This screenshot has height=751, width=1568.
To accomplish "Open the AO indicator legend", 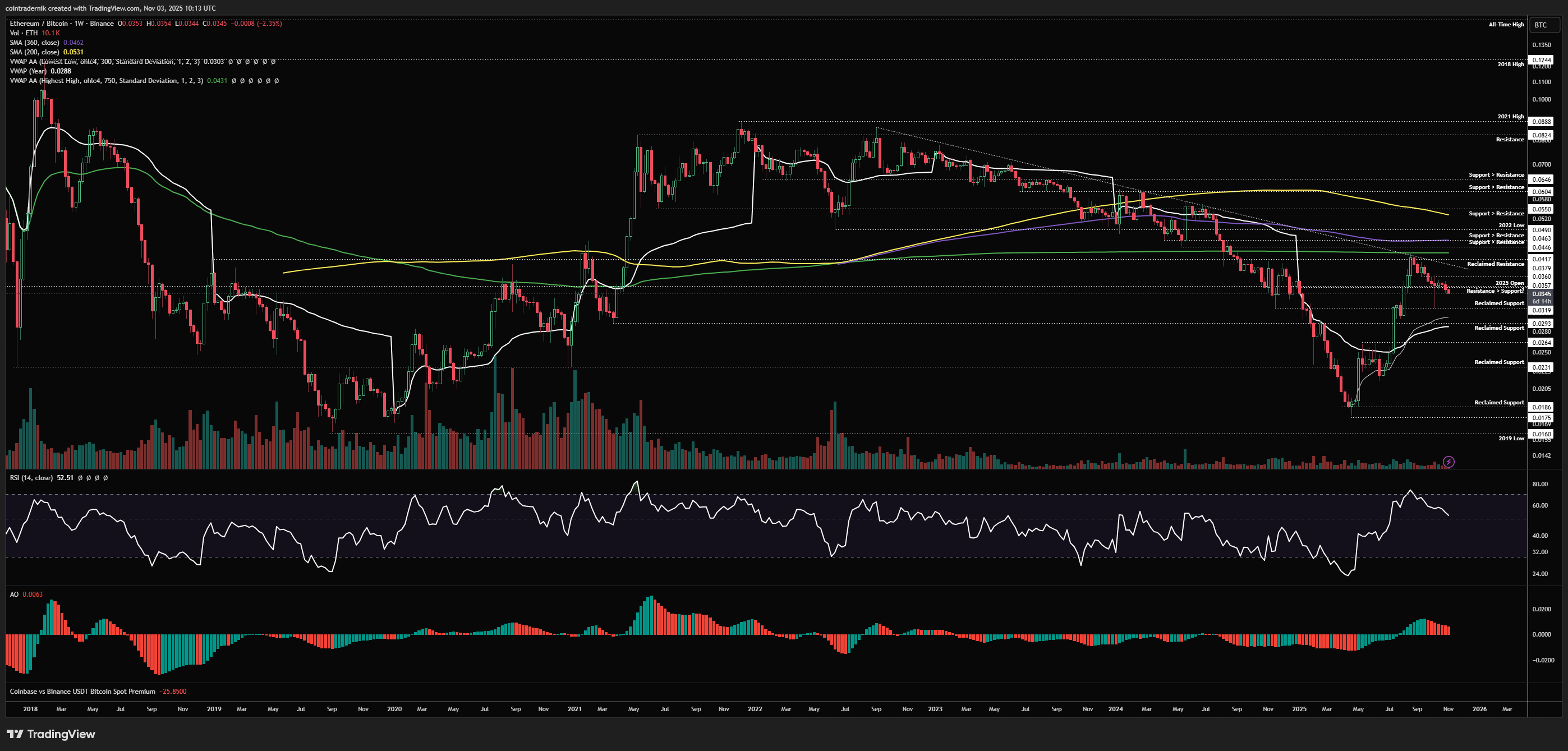I will [x=14, y=594].
